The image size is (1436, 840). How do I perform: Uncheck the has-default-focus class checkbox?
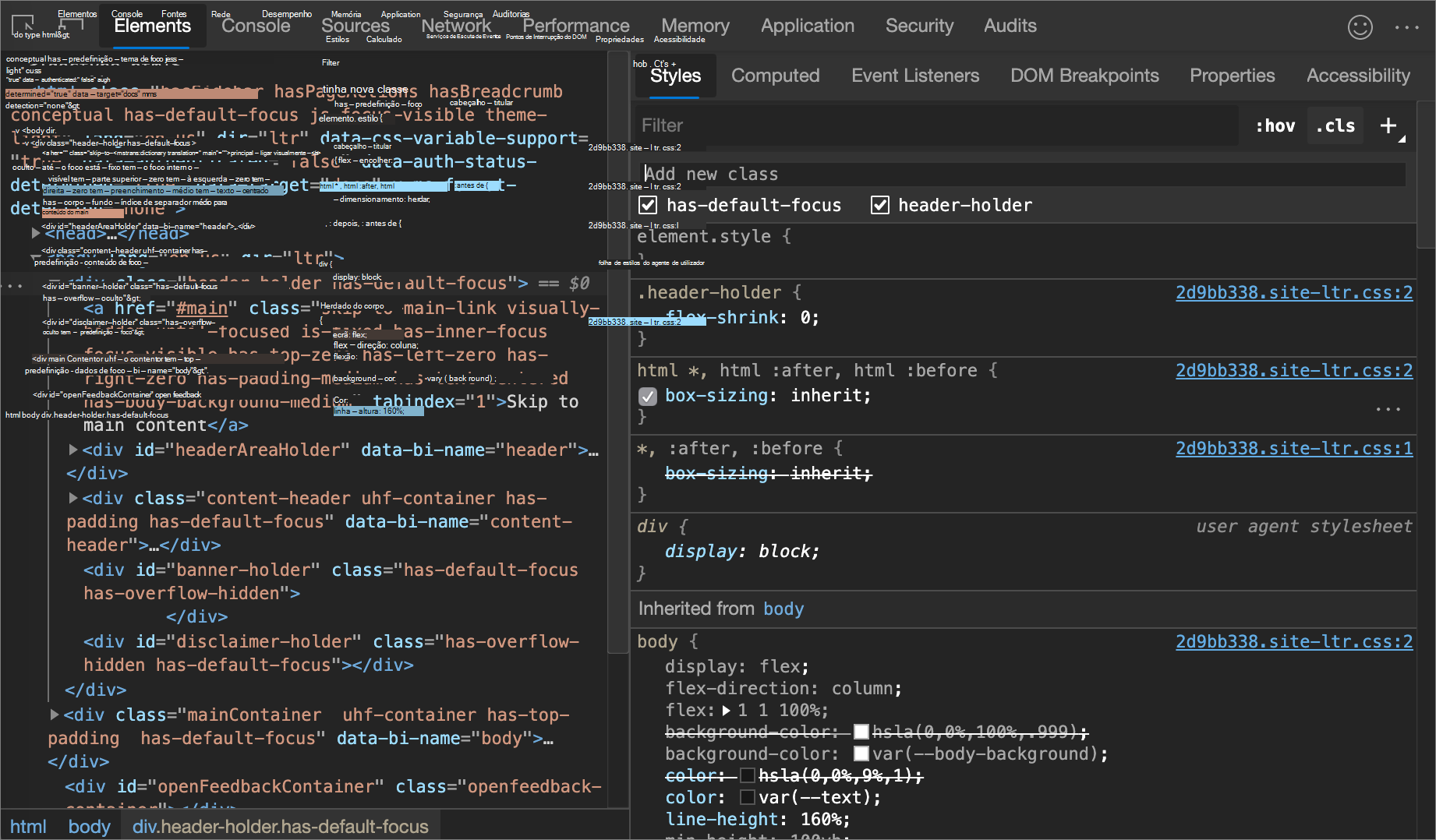[x=648, y=205]
